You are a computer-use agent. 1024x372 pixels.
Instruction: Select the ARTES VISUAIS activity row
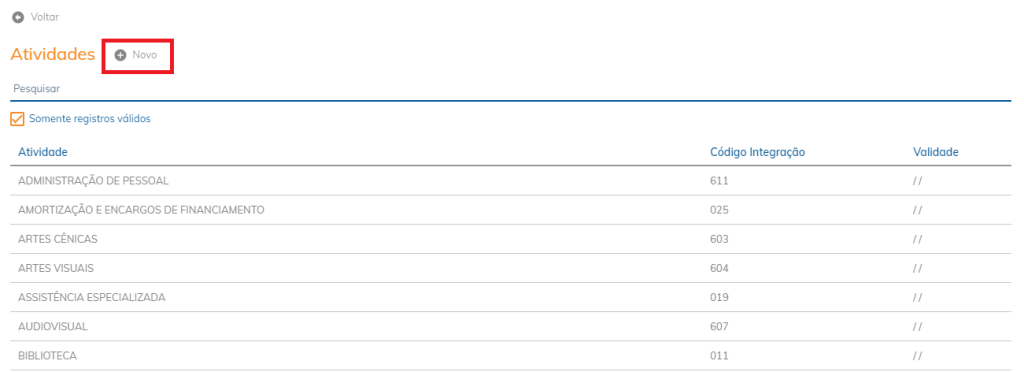coord(511,268)
